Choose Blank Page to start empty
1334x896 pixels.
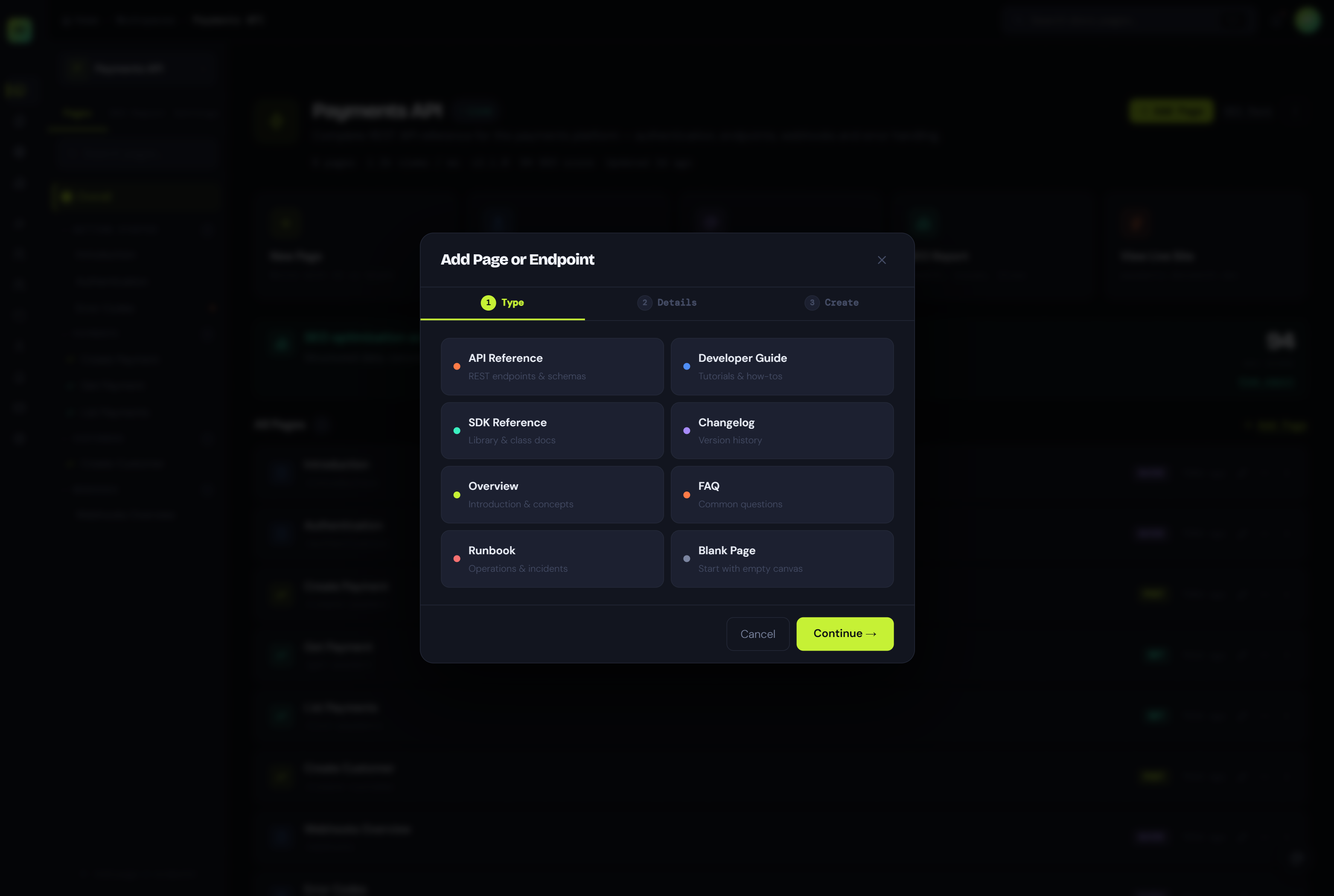coord(781,558)
